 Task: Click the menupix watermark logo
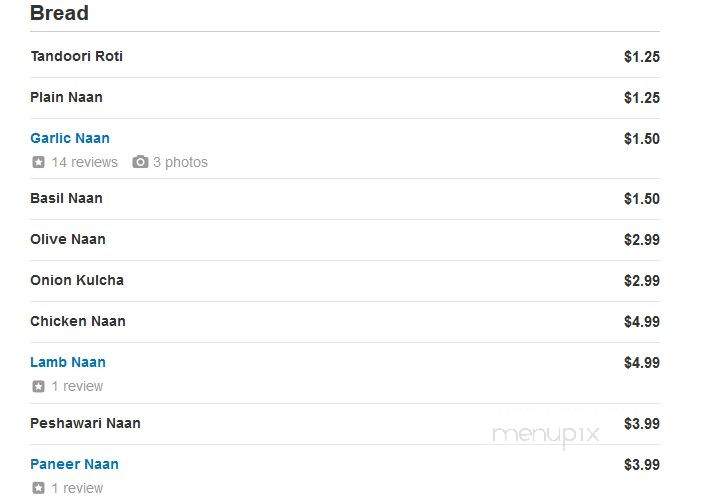(x=546, y=435)
